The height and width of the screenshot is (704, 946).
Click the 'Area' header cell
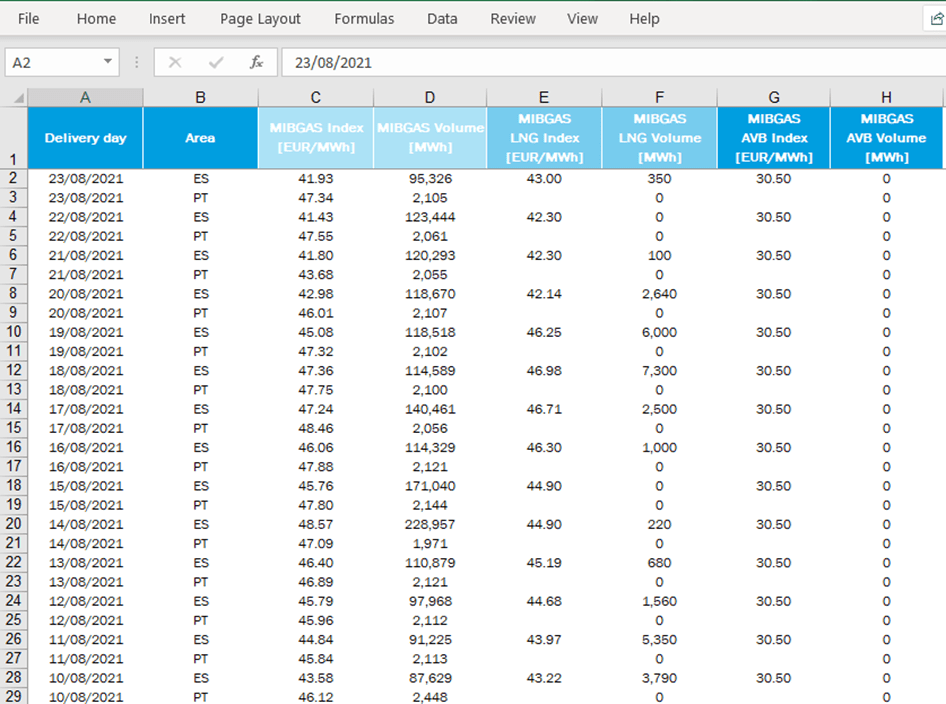click(200, 138)
